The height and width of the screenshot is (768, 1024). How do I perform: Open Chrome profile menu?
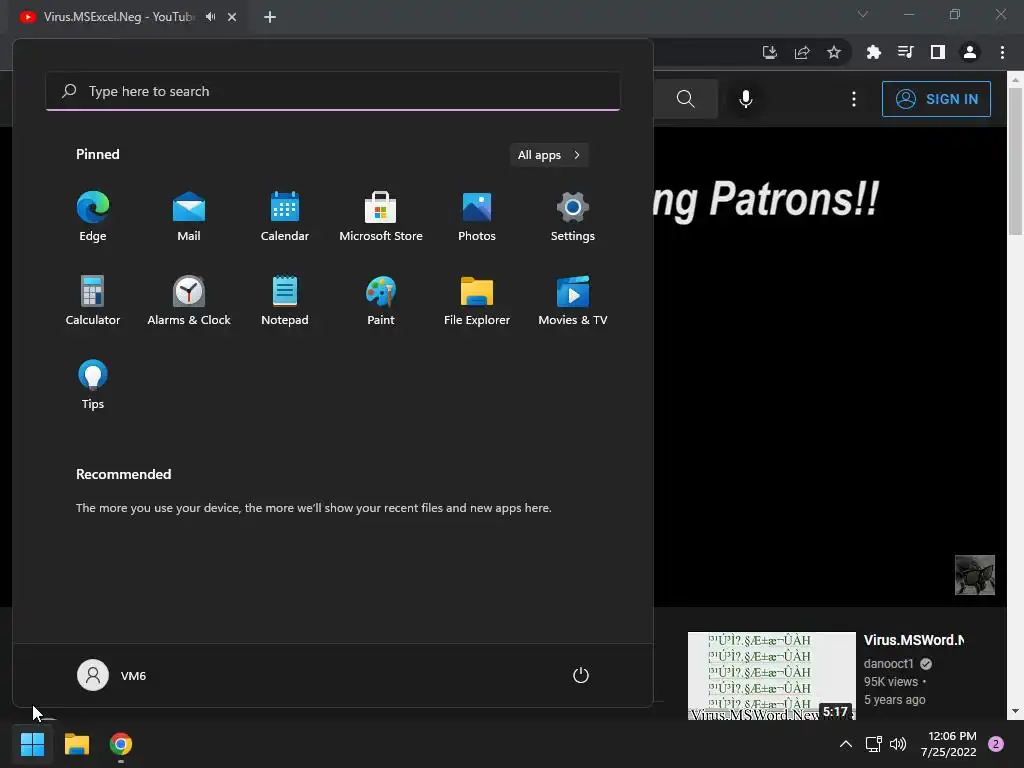click(970, 52)
